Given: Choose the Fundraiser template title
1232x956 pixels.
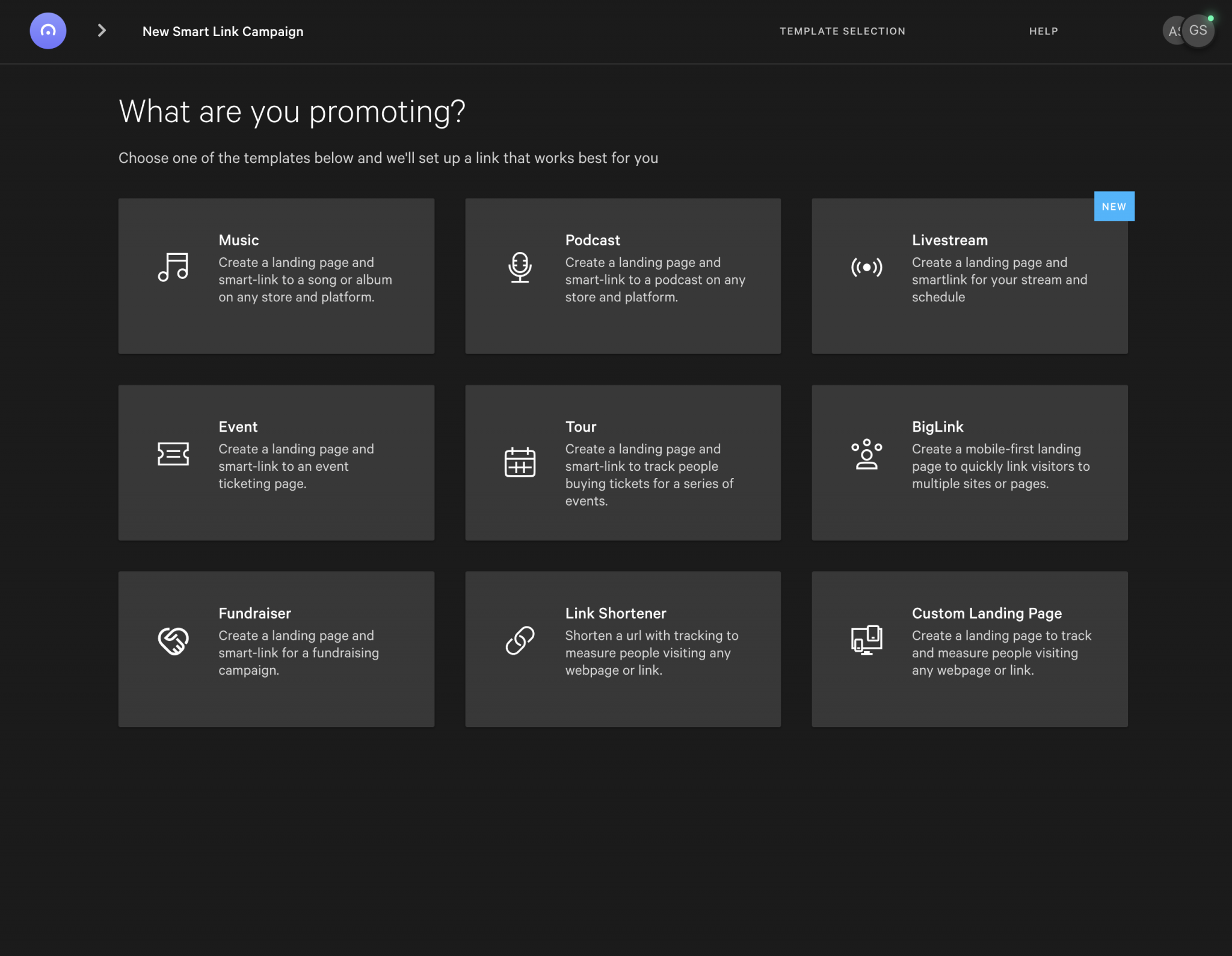Looking at the screenshot, I should (x=254, y=613).
